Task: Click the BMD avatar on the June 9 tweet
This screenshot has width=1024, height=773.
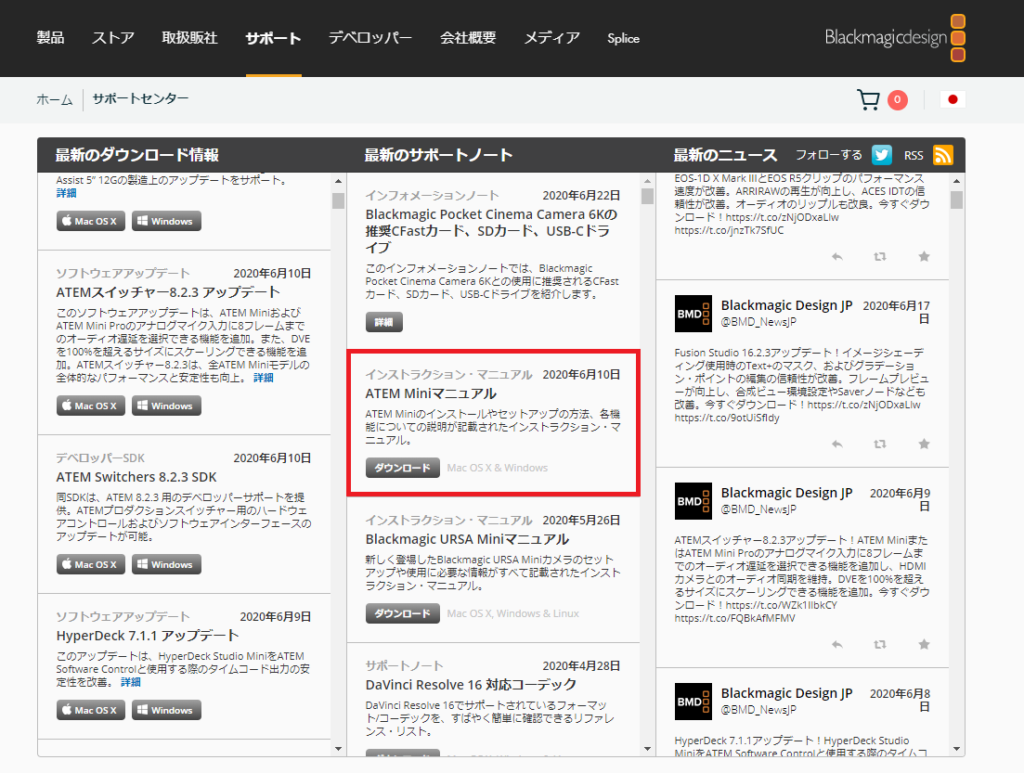Action: pos(693,501)
